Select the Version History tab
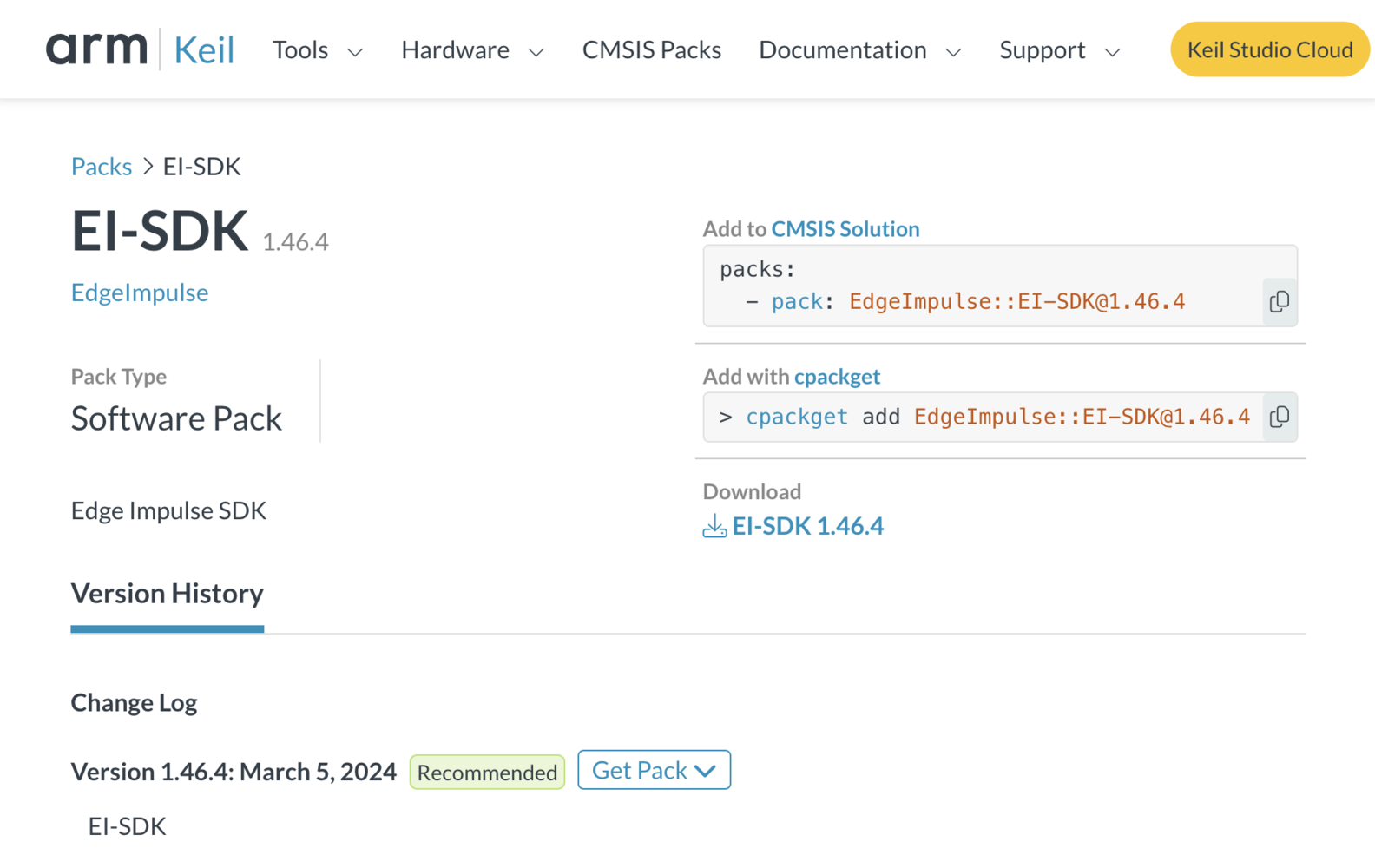 [167, 594]
